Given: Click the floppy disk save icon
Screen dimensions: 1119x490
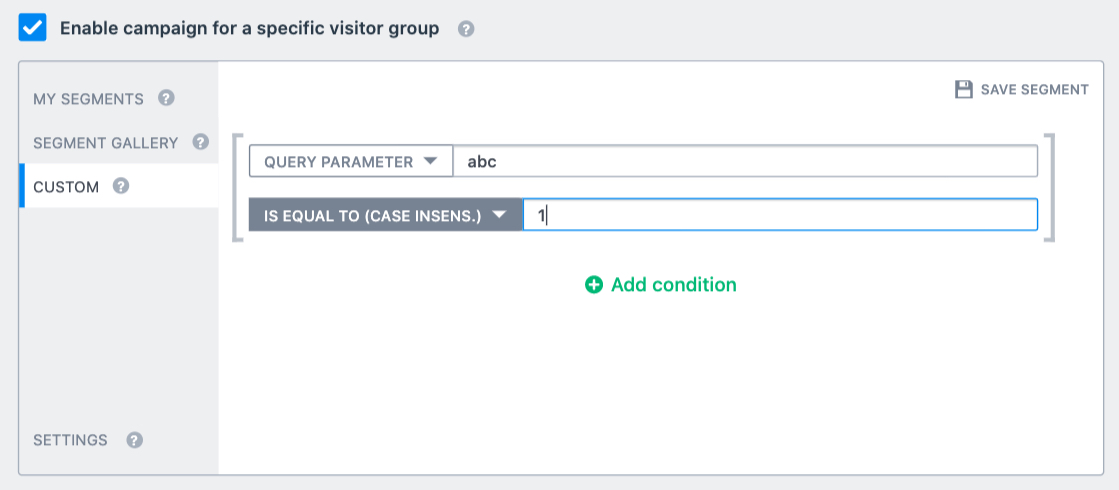Looking at the screenshot, I should [964, 89].
